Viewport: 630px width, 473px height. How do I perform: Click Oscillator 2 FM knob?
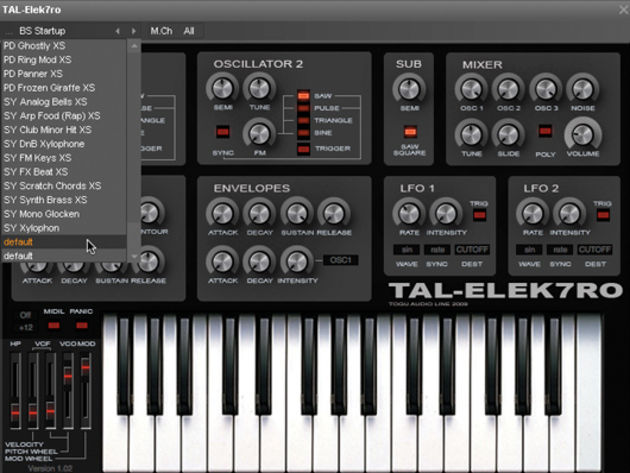click(259, 133)
